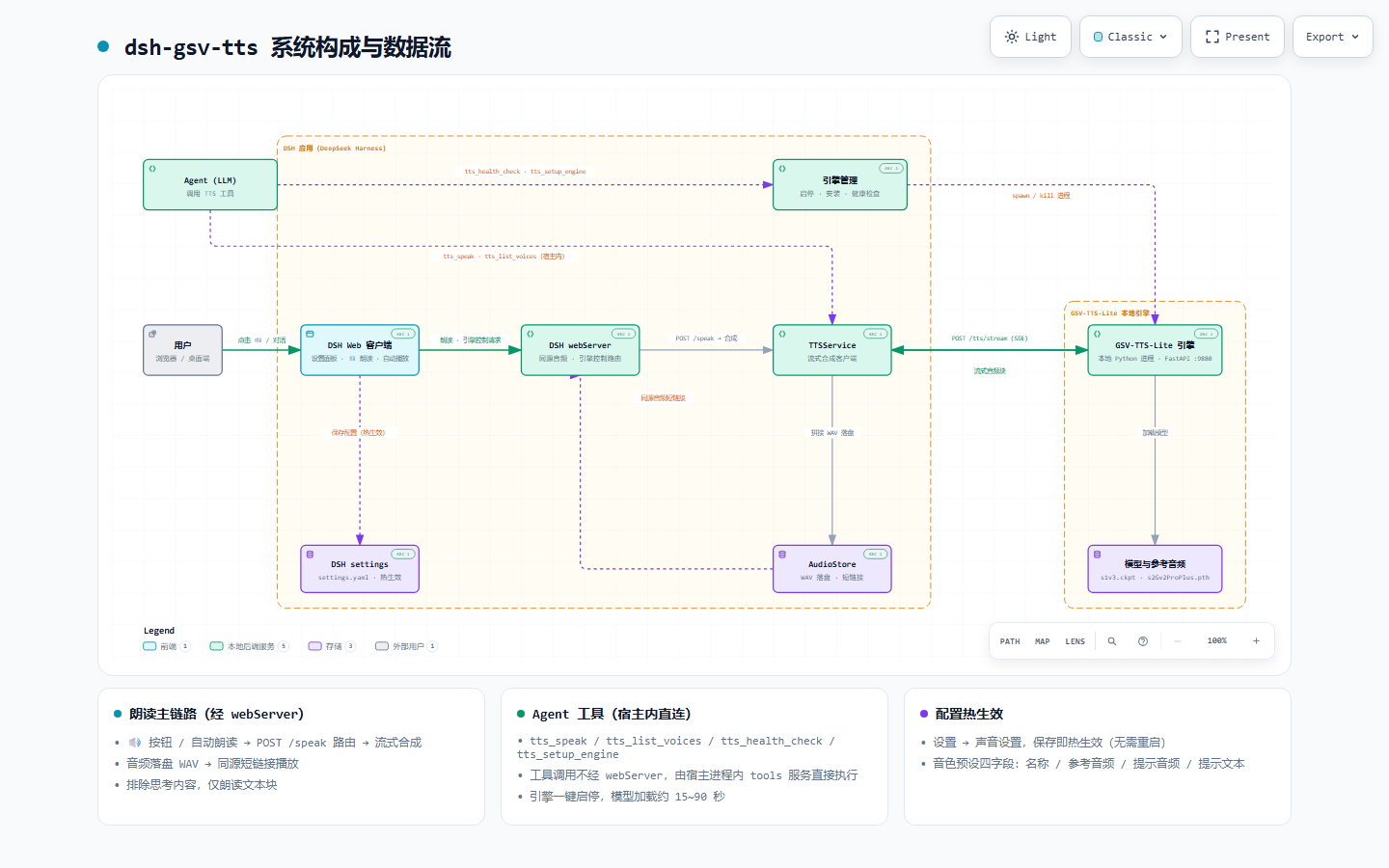Click the 'DSH 应用 (DeepSeek Harness)' group label

pyautogui.click(x=335, y=149)
